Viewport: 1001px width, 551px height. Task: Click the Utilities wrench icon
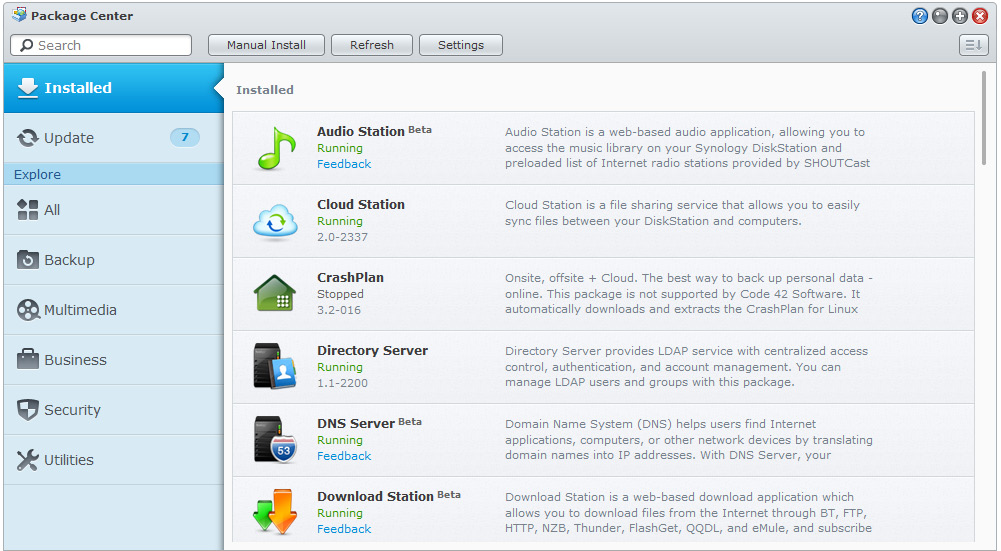(x=27, y=460)
